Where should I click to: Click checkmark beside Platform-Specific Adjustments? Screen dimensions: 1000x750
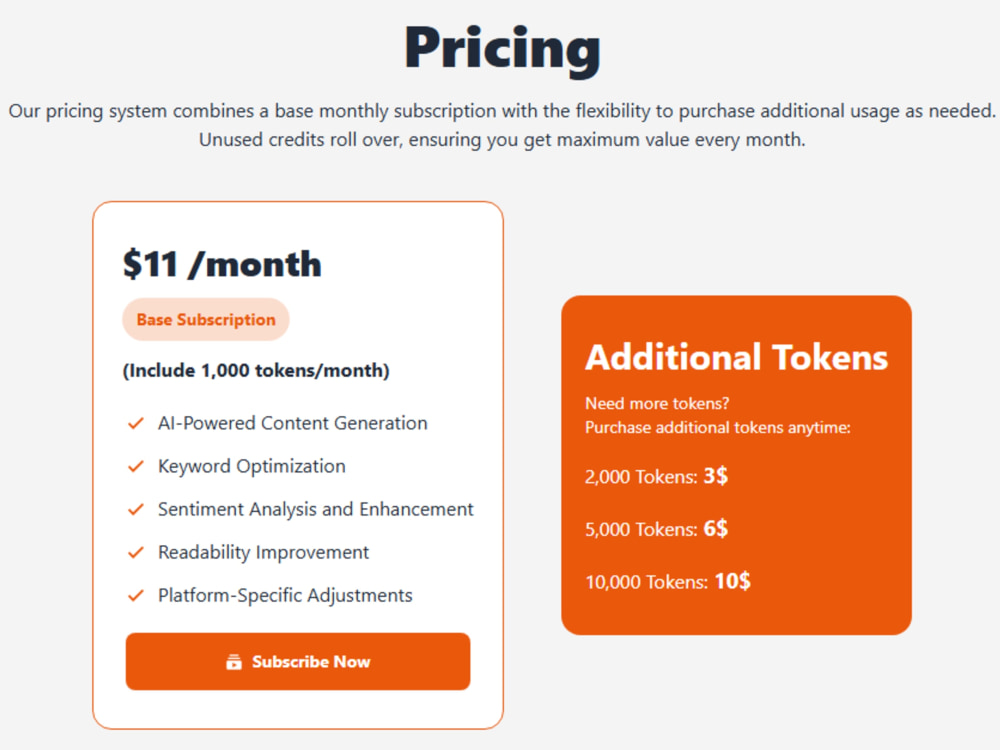pos(136,596)
